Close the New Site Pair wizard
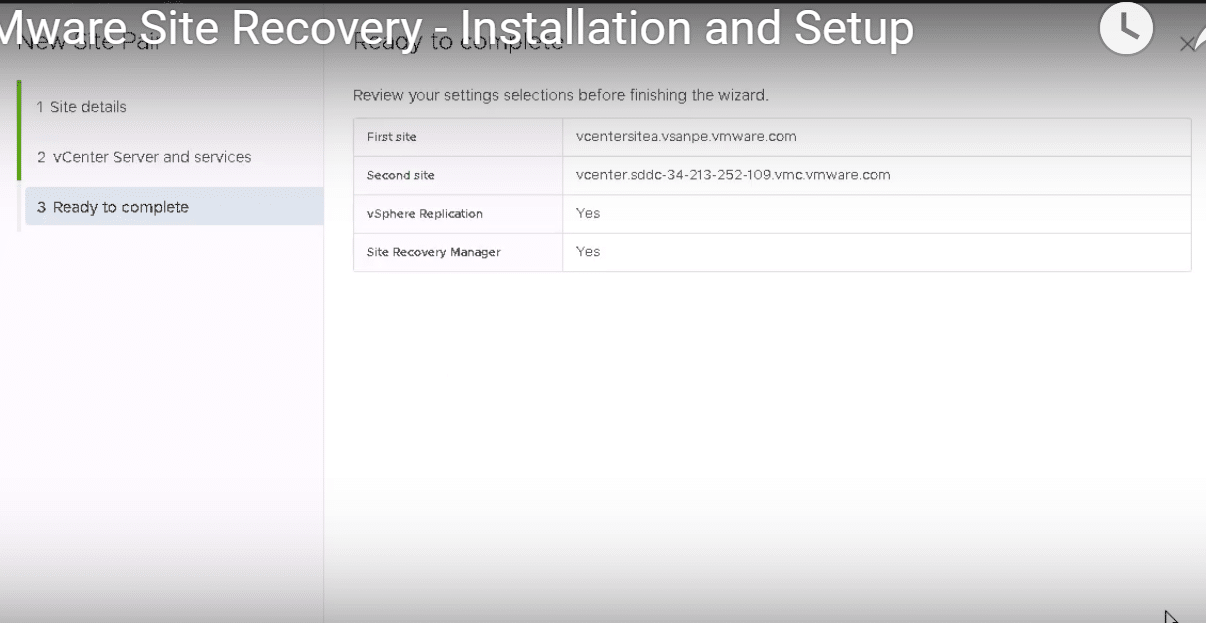 click(x=1187, y=44)
